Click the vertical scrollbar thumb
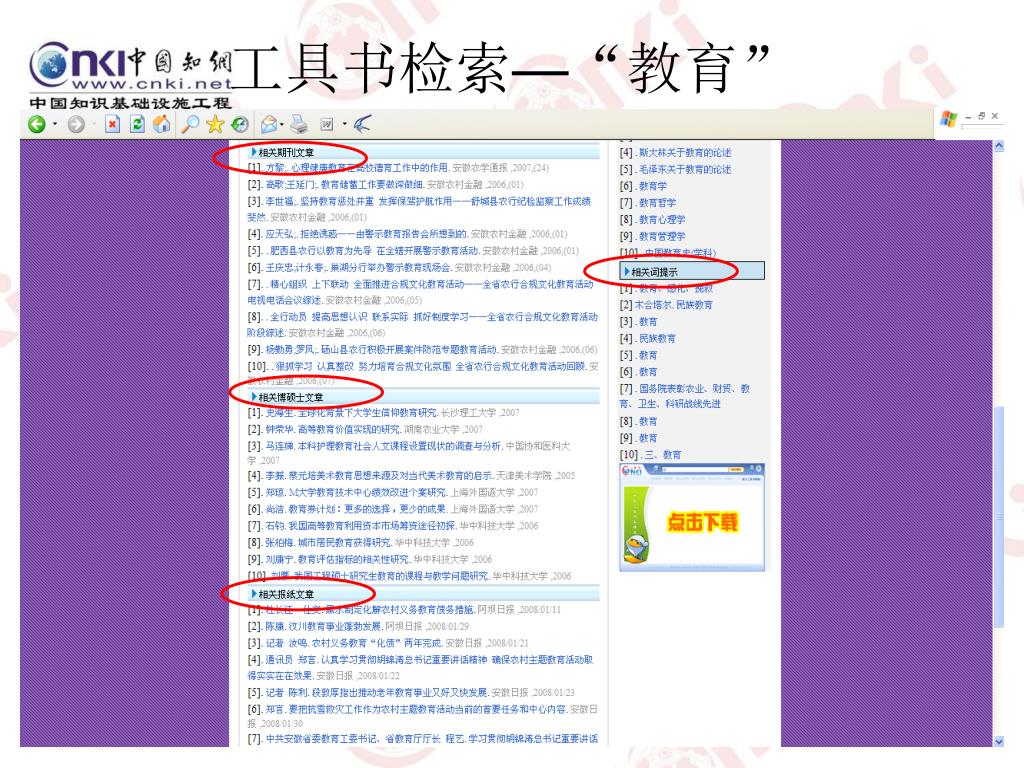Image resolution: width=1024 pixels, height=768 pixels. (999, 517)
